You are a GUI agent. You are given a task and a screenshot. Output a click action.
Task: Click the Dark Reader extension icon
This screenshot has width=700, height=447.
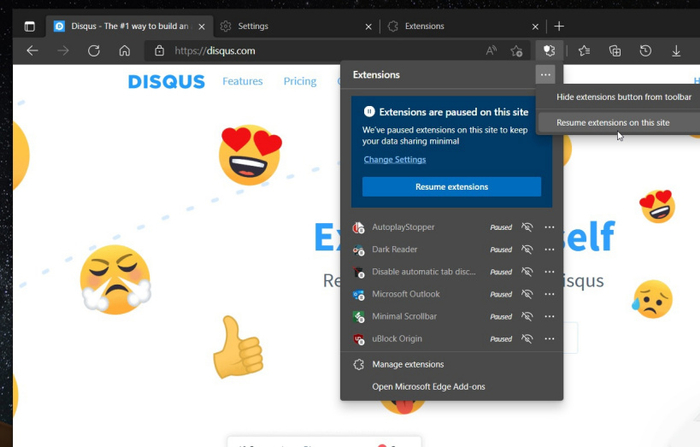coord(358,250)
